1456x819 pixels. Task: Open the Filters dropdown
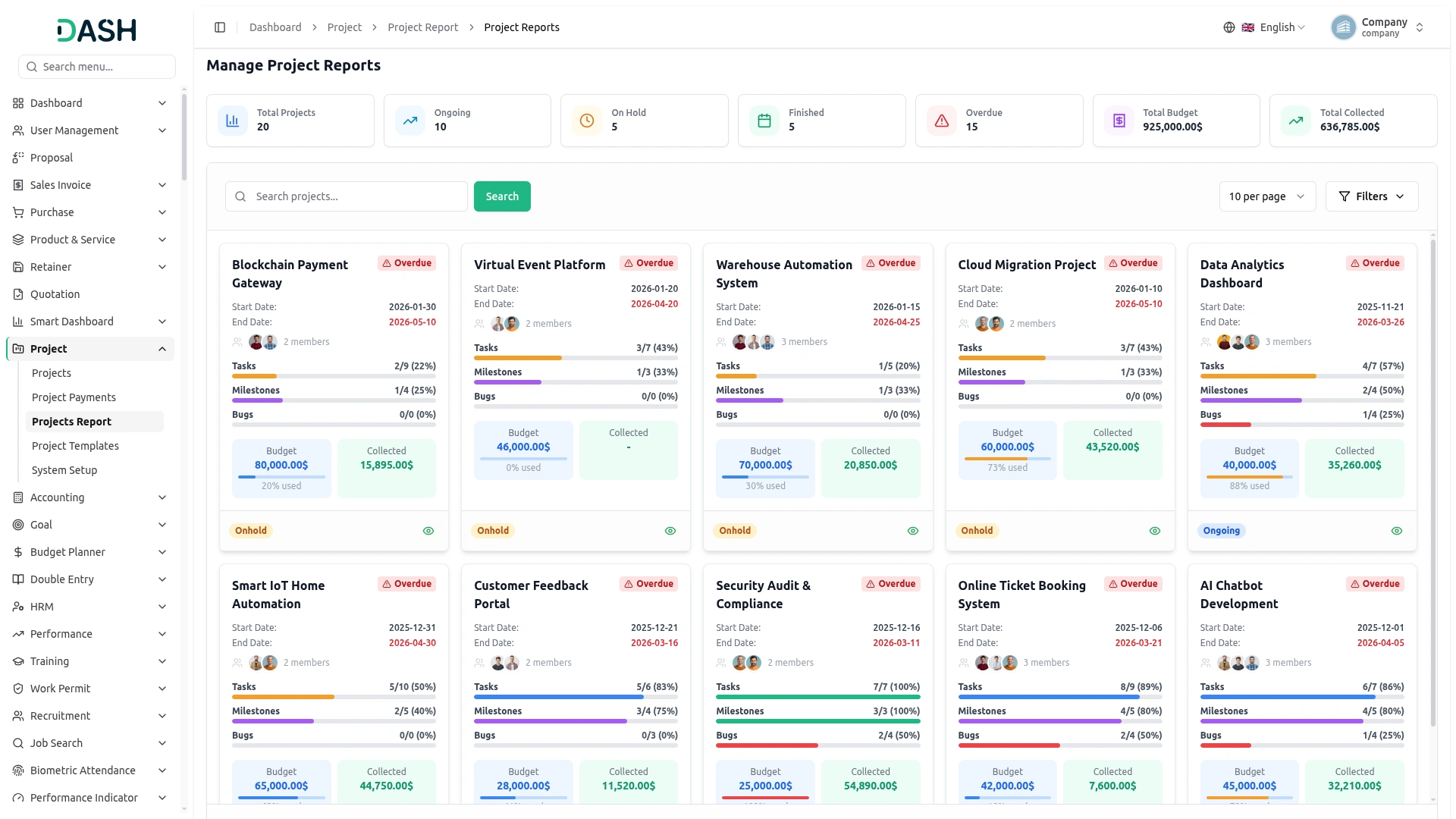click(1371, 196)
